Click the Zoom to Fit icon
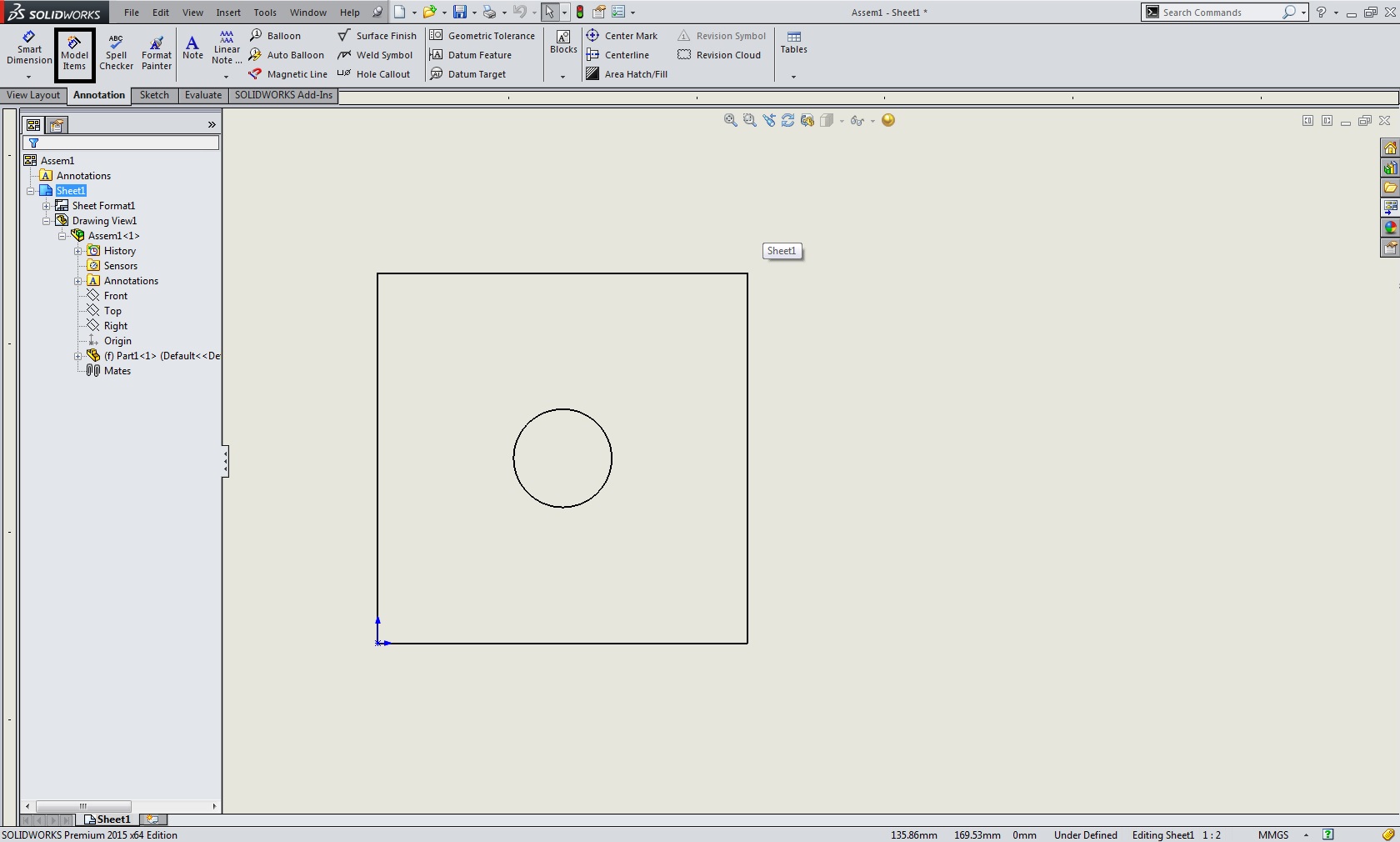This screenshot has width=1400, height=842. 730,121
